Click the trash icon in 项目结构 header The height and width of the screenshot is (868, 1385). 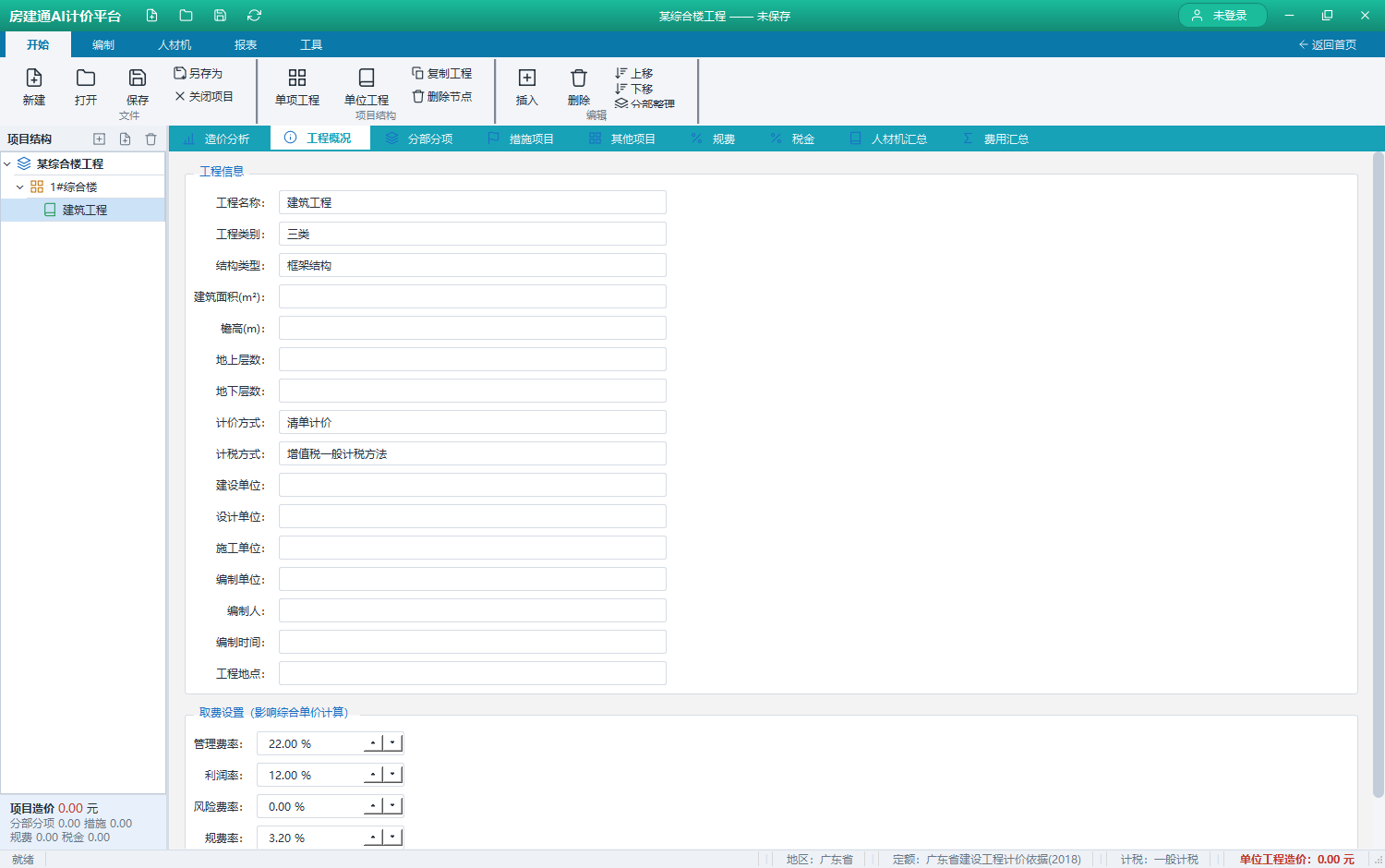pyautogui.click(x=151, y=139)
